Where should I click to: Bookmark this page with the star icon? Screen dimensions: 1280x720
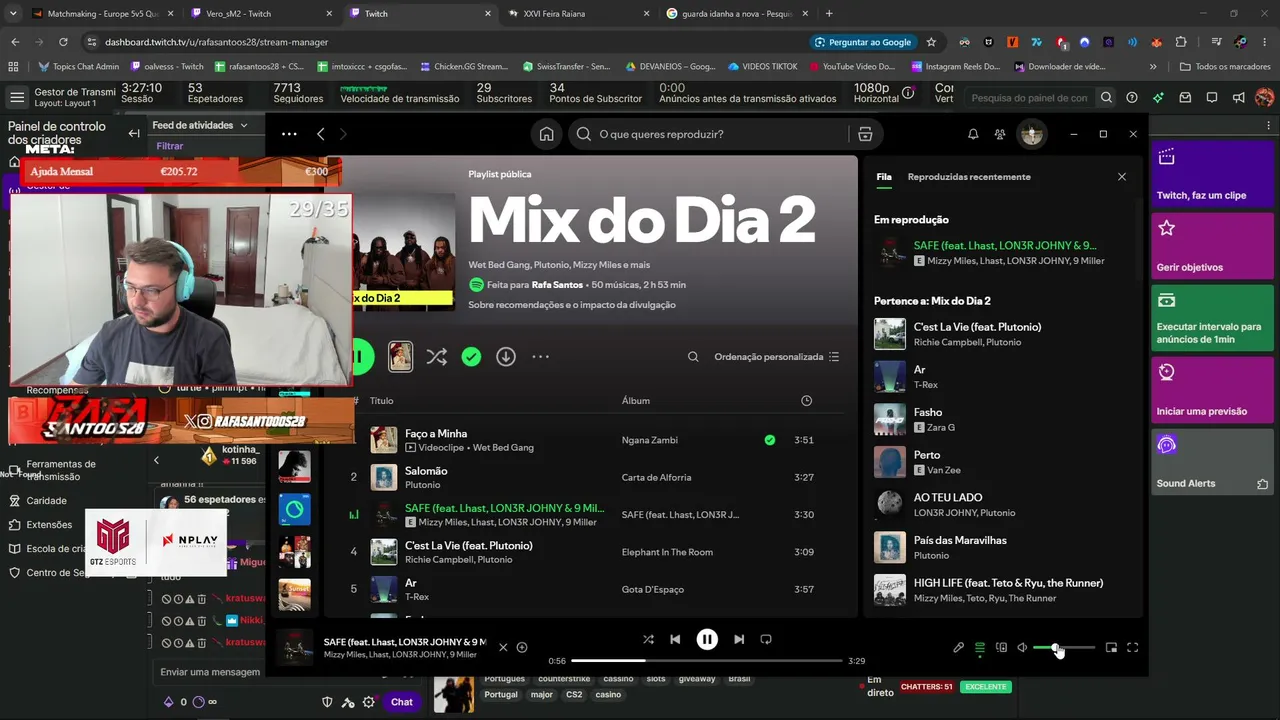931,42
